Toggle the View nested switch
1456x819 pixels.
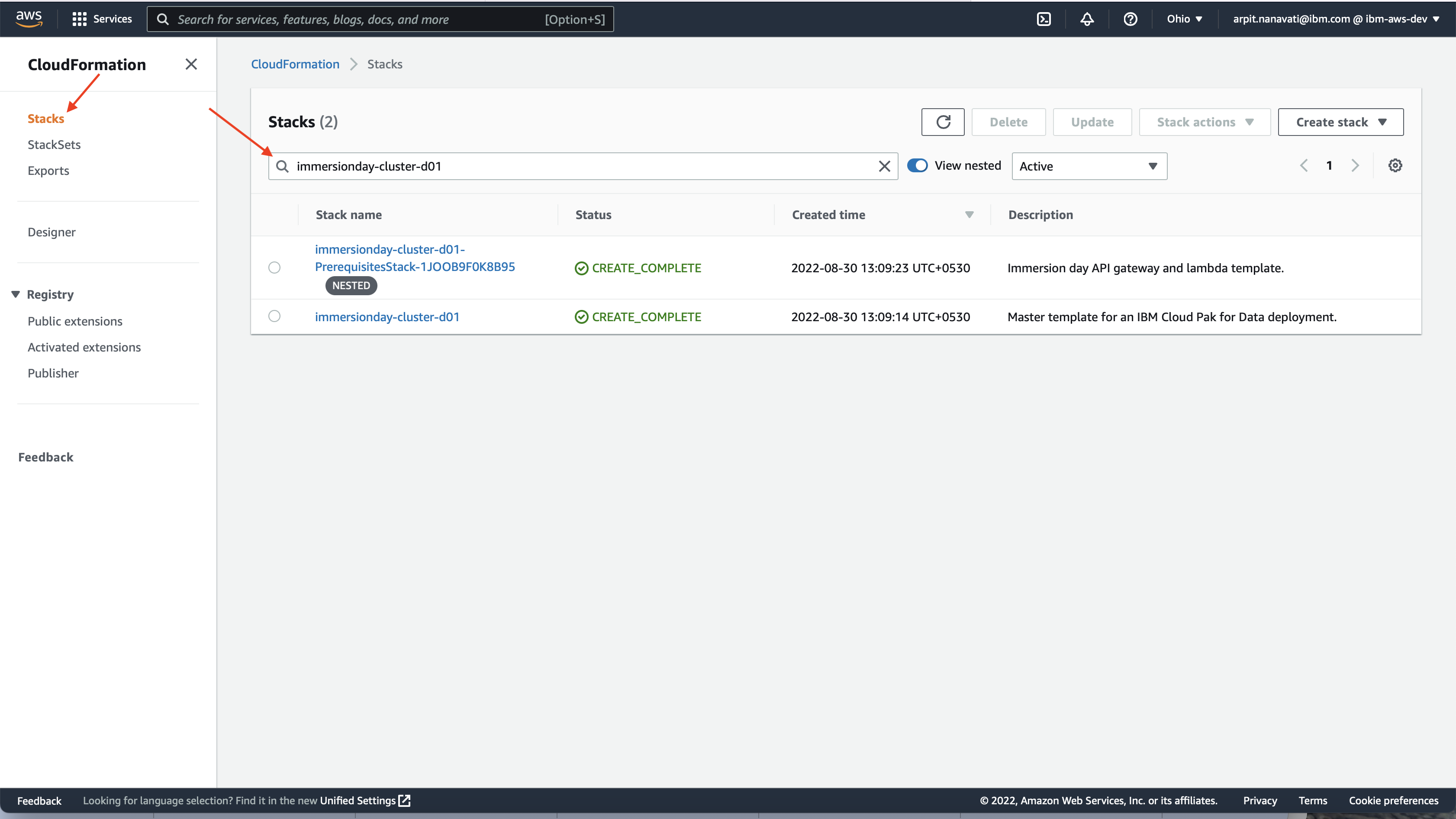tap(917, 166)
